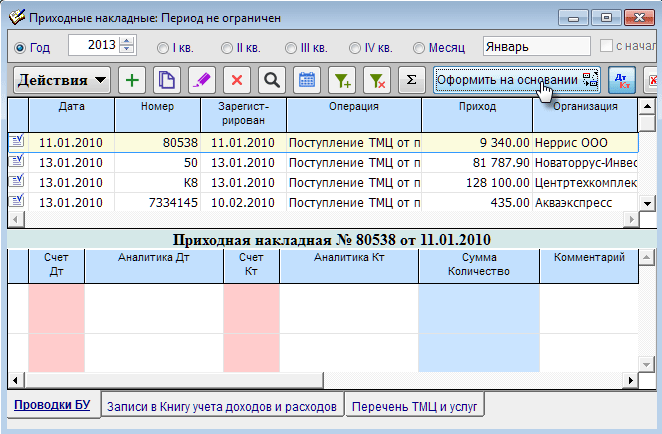This screenshot has width=662, height=434.
Task: Click the Организация column header
Action: 585,114
